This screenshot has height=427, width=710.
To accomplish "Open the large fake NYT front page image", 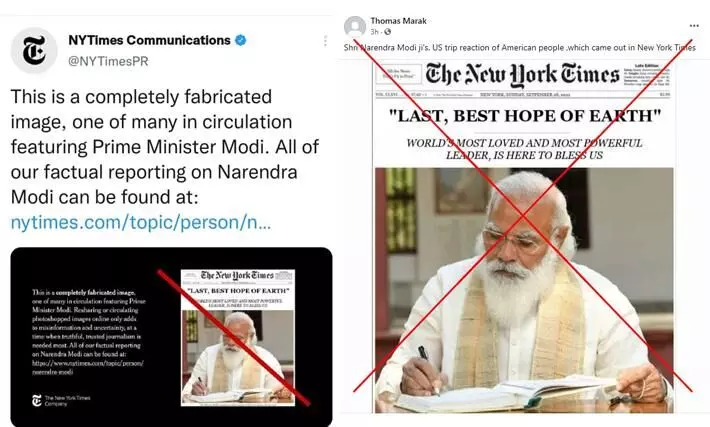I will coord(523,235).
